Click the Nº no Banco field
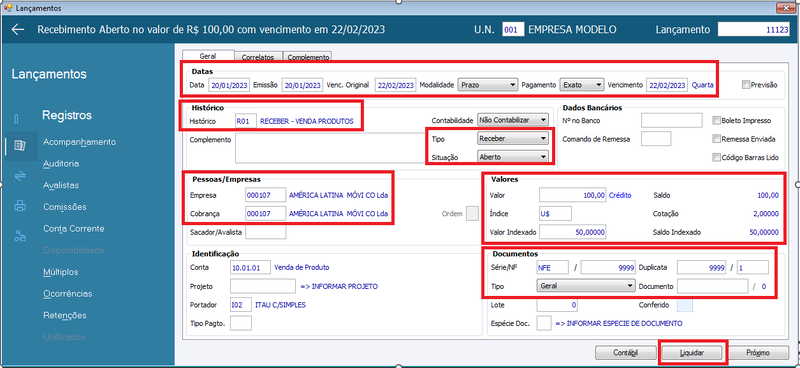This screenshot has height=368, width=800. [672, 120]
